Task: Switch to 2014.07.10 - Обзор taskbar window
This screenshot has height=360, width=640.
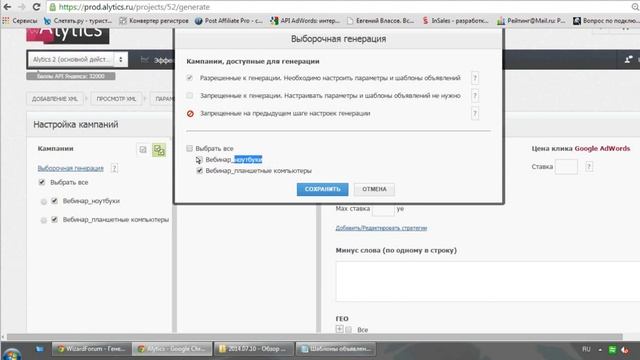Action: 254,349
